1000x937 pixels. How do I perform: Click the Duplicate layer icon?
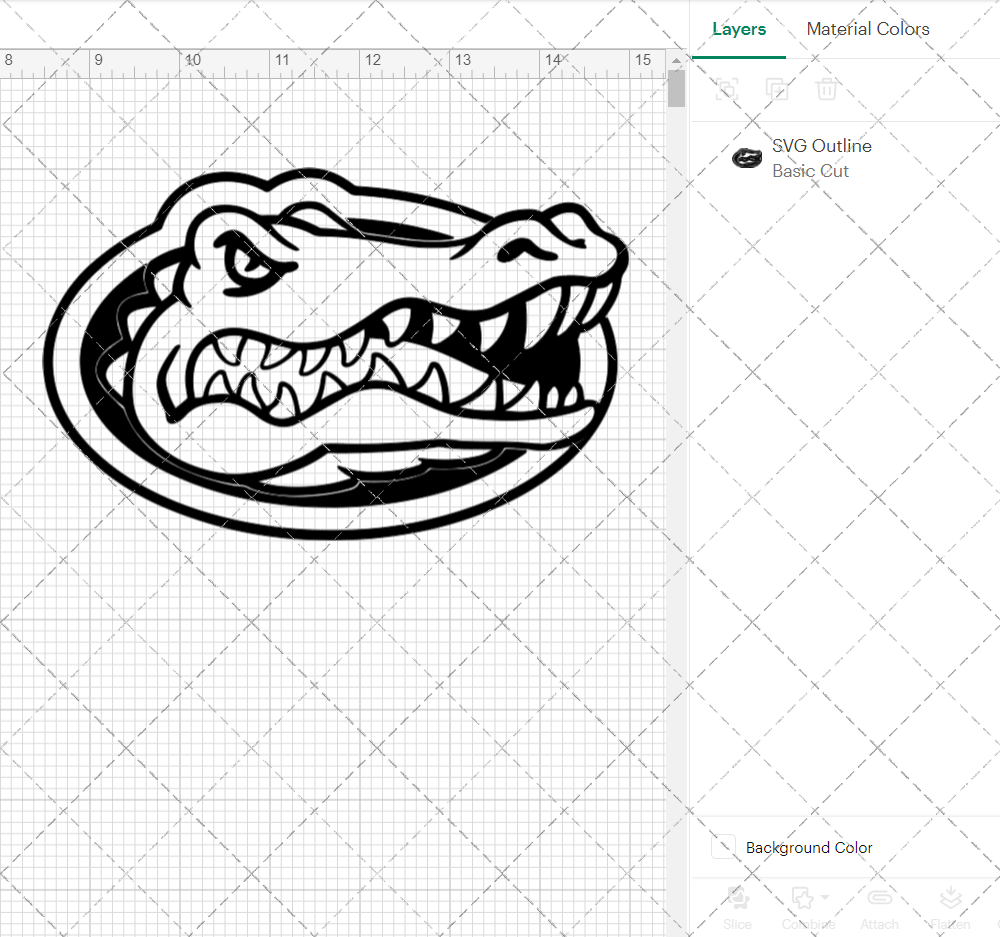click(x=776, y=89)
